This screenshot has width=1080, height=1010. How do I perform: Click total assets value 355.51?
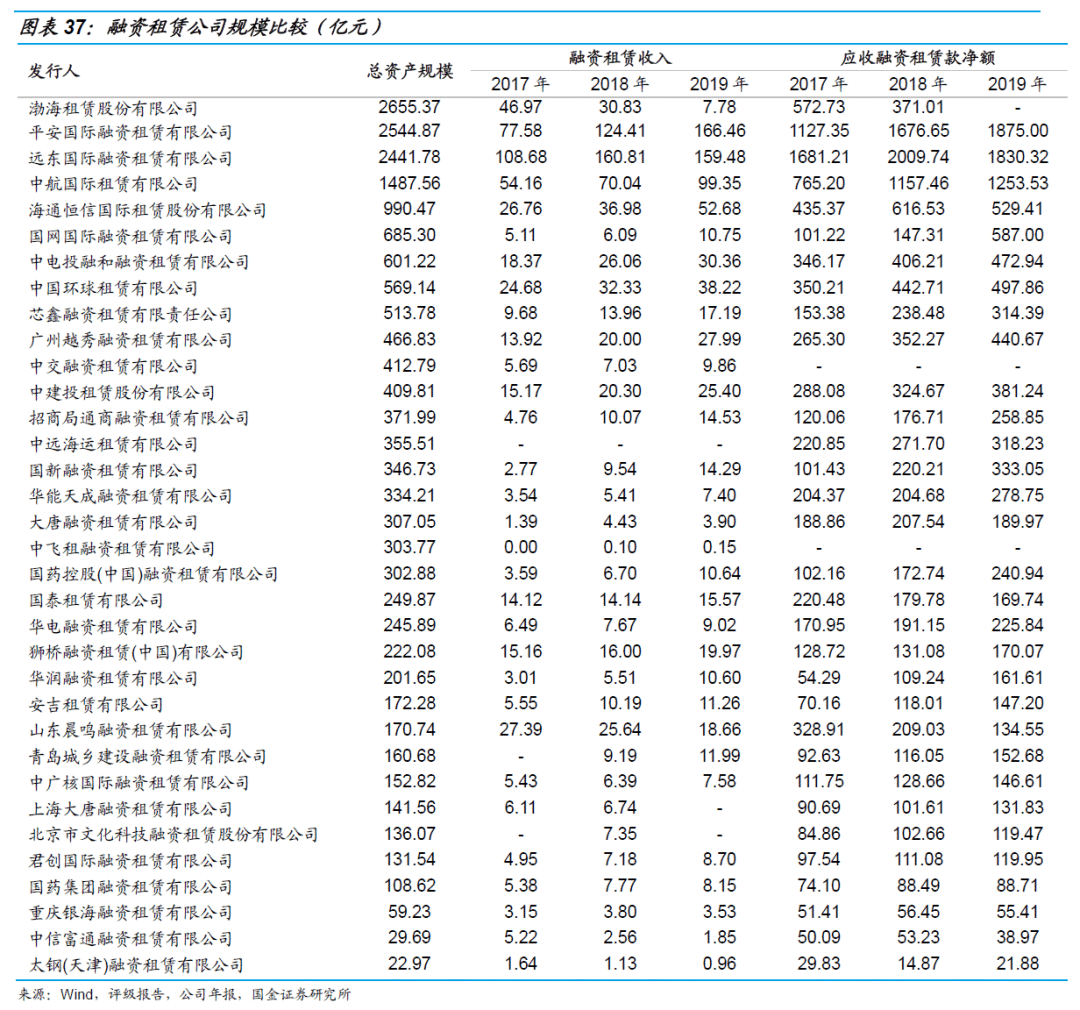pos(409,443)
